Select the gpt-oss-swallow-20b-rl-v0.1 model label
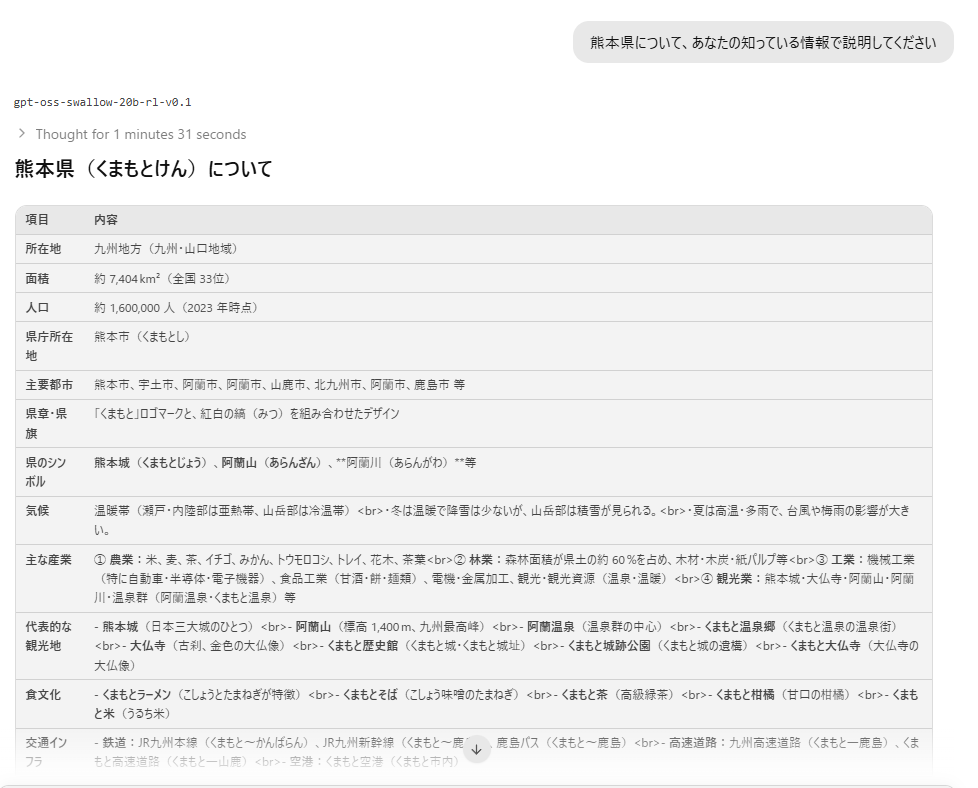This screenshot has height=788, width=978. (x=103, y=102)
